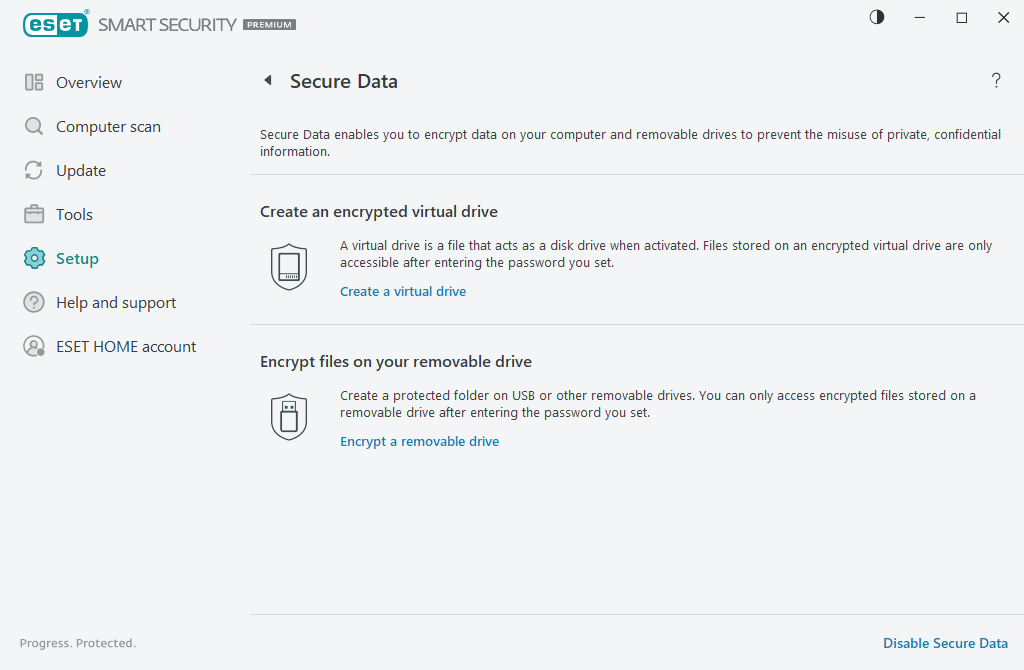Screen dimensions: 1024x670
Task: Click the ESET HOME account profile icon
Action: pos(34,346)
